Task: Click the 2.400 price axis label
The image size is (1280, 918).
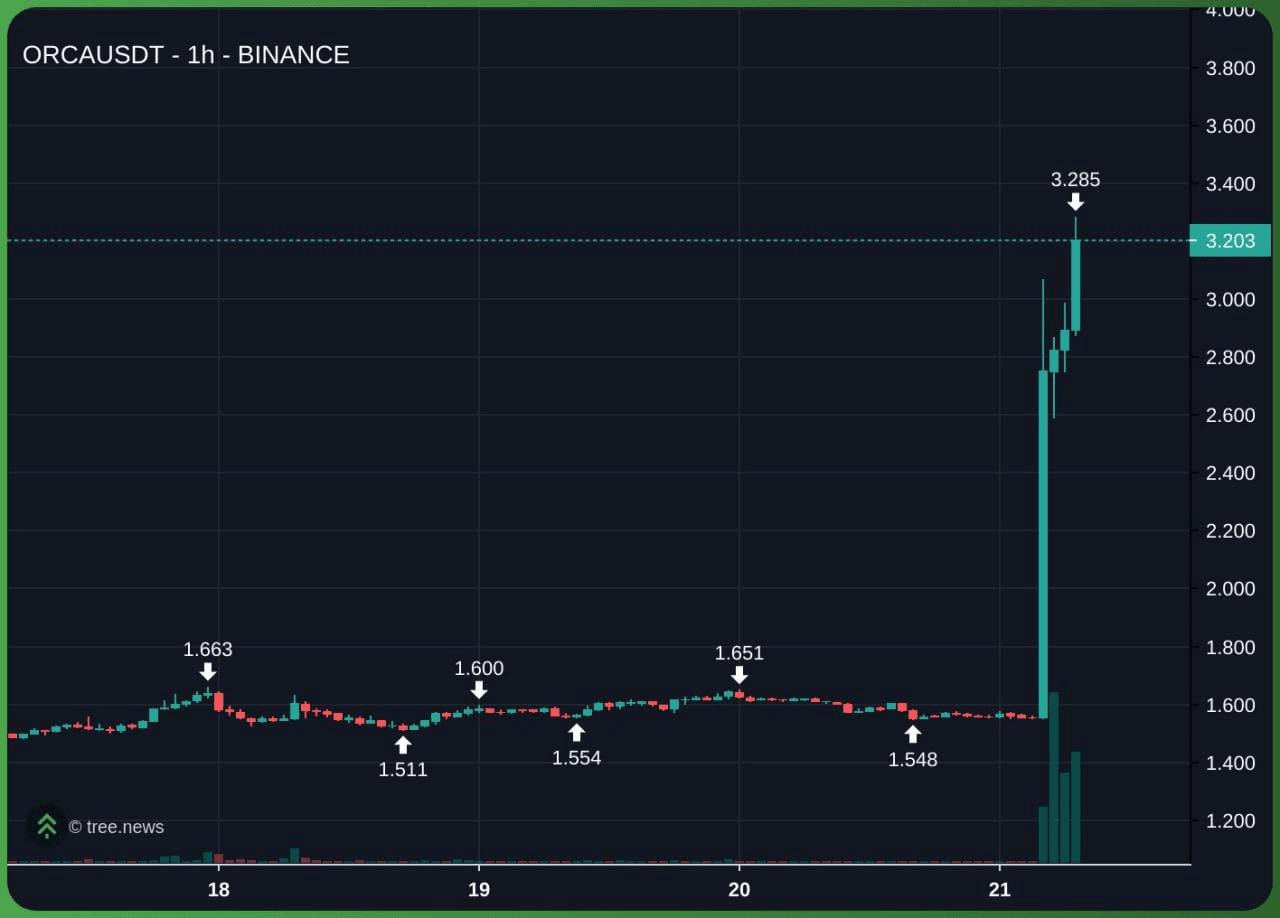Action: [x=1230, y=473]
